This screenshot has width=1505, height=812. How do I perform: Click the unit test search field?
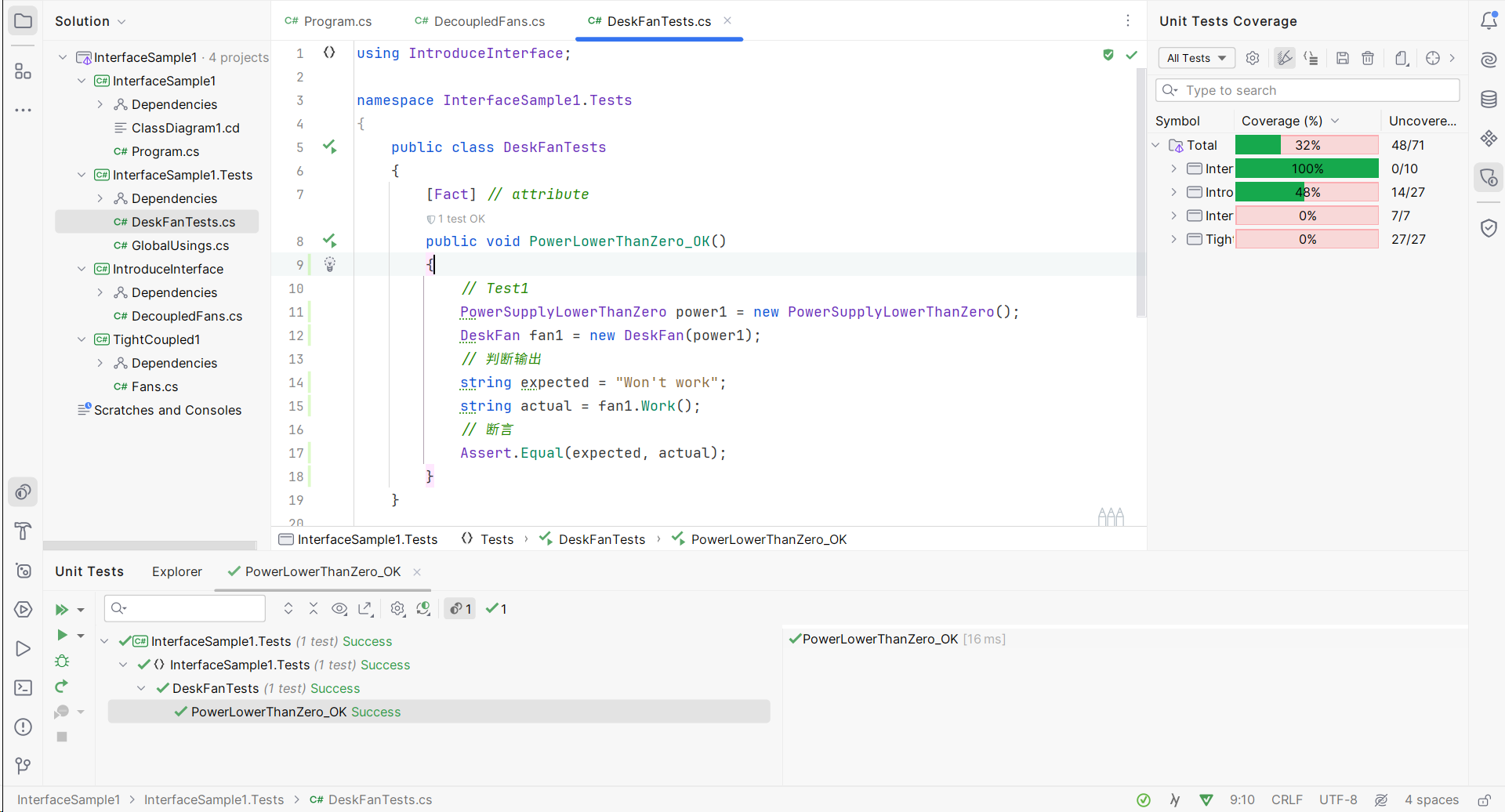click(x=185, y=608)
